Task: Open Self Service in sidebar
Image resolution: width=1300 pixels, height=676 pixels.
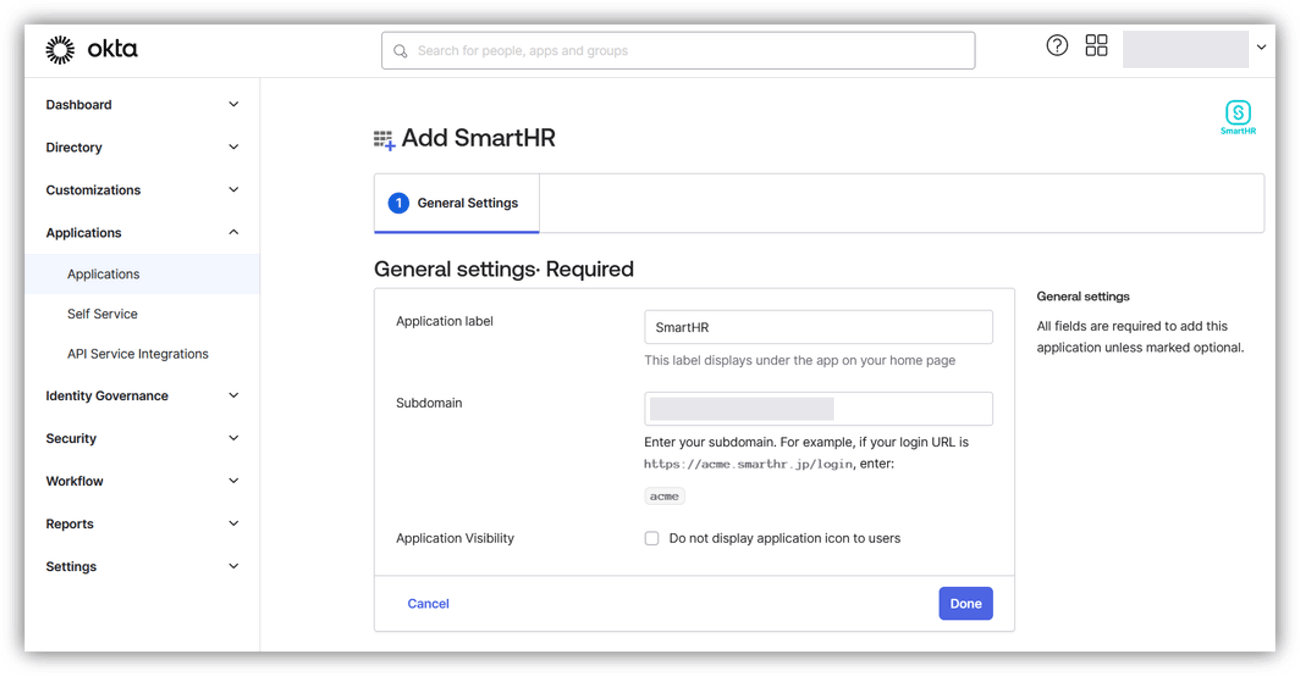Action: [x=102, y=314]
